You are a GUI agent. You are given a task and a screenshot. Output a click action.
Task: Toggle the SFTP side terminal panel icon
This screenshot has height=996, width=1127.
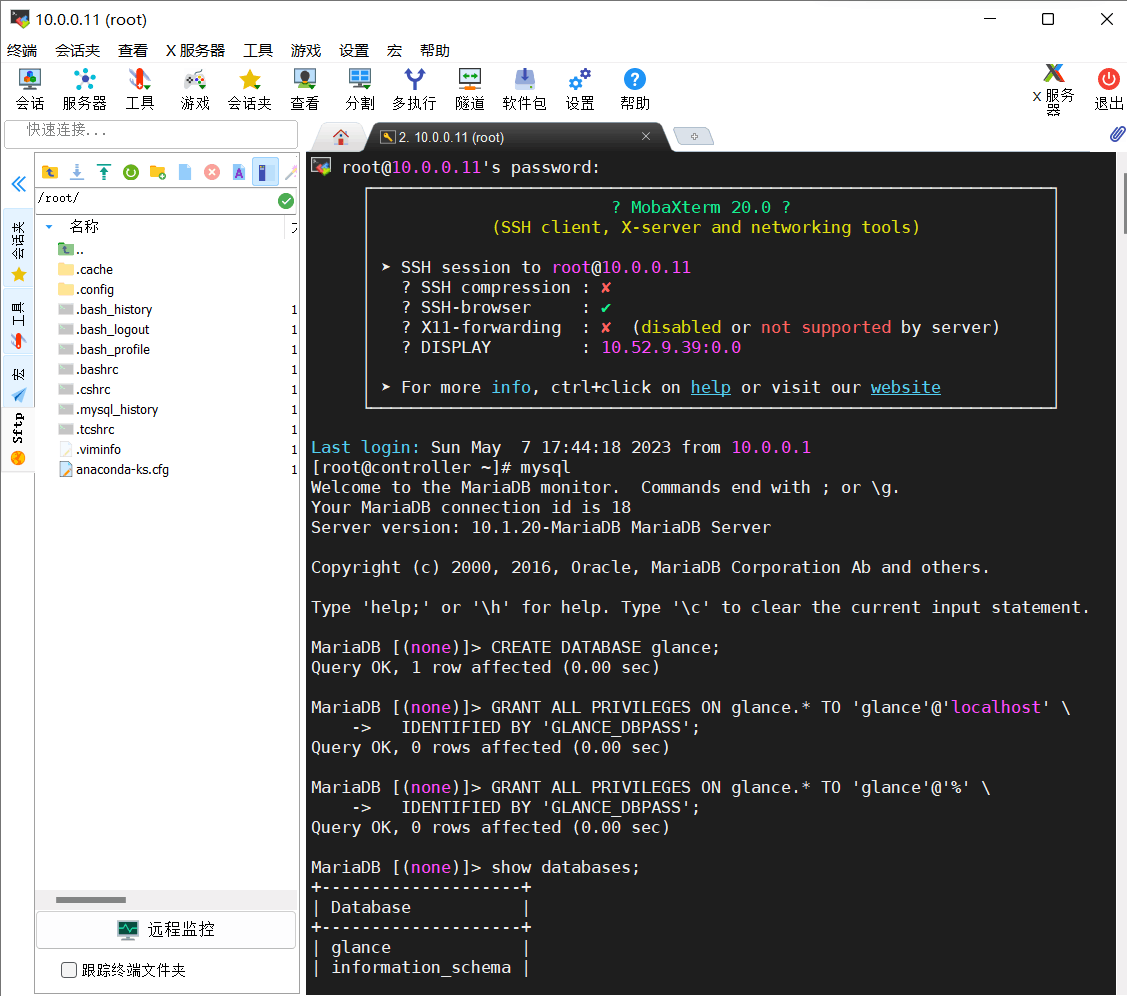point(264,172)
